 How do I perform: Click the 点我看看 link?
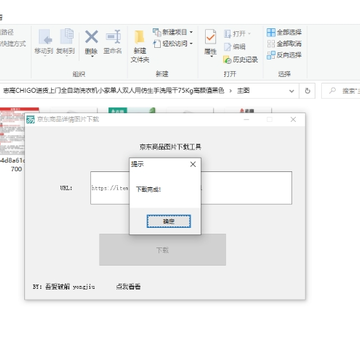128,287
